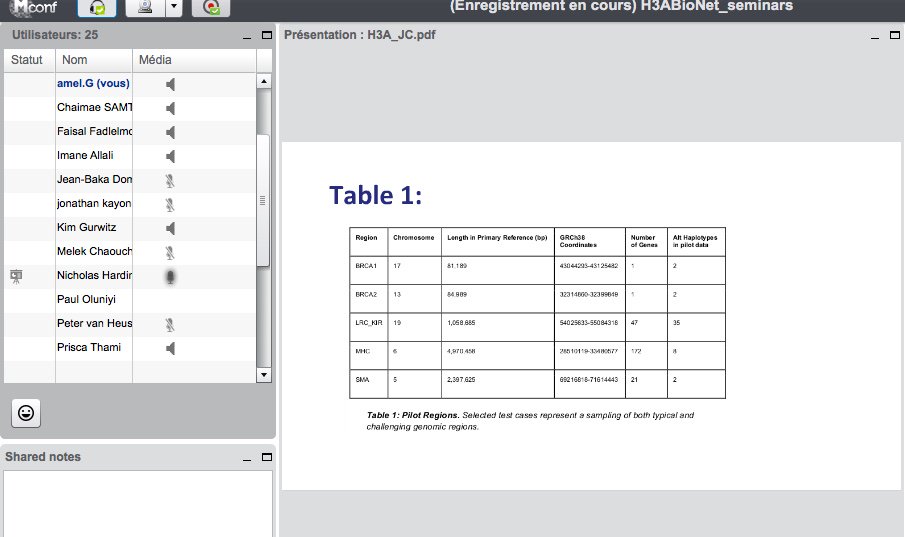Click speaker icon for Faisal Fadlelmo
Viewport: 905px width, 537px height.
click(170, 132)
